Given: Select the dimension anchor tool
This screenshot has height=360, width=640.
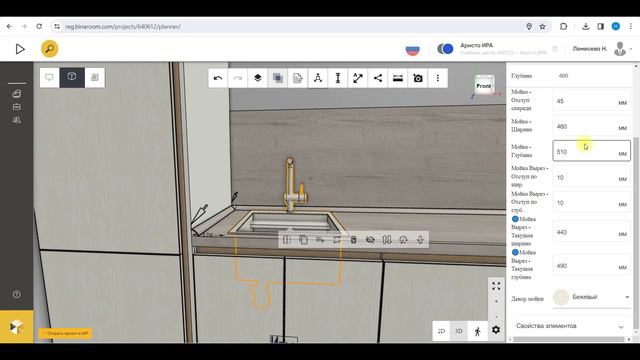Looking at the screenshot, I should pos(318,78).
